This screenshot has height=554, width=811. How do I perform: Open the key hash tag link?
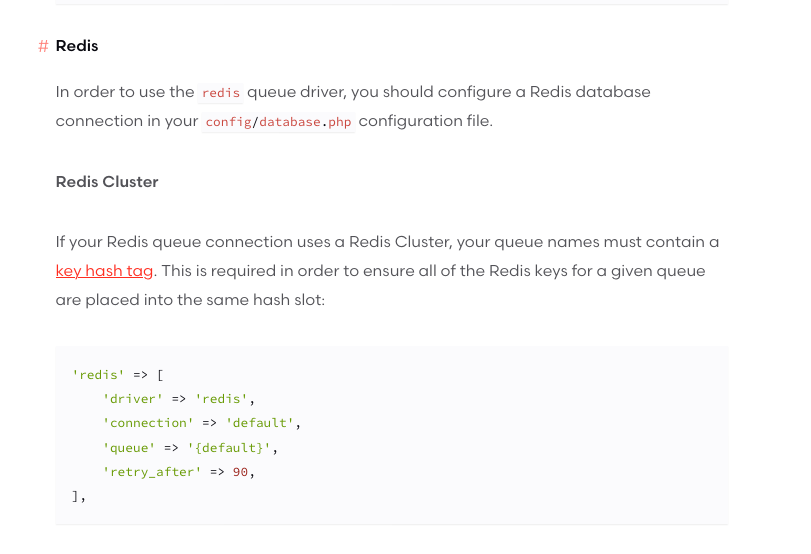coord(104,271)
